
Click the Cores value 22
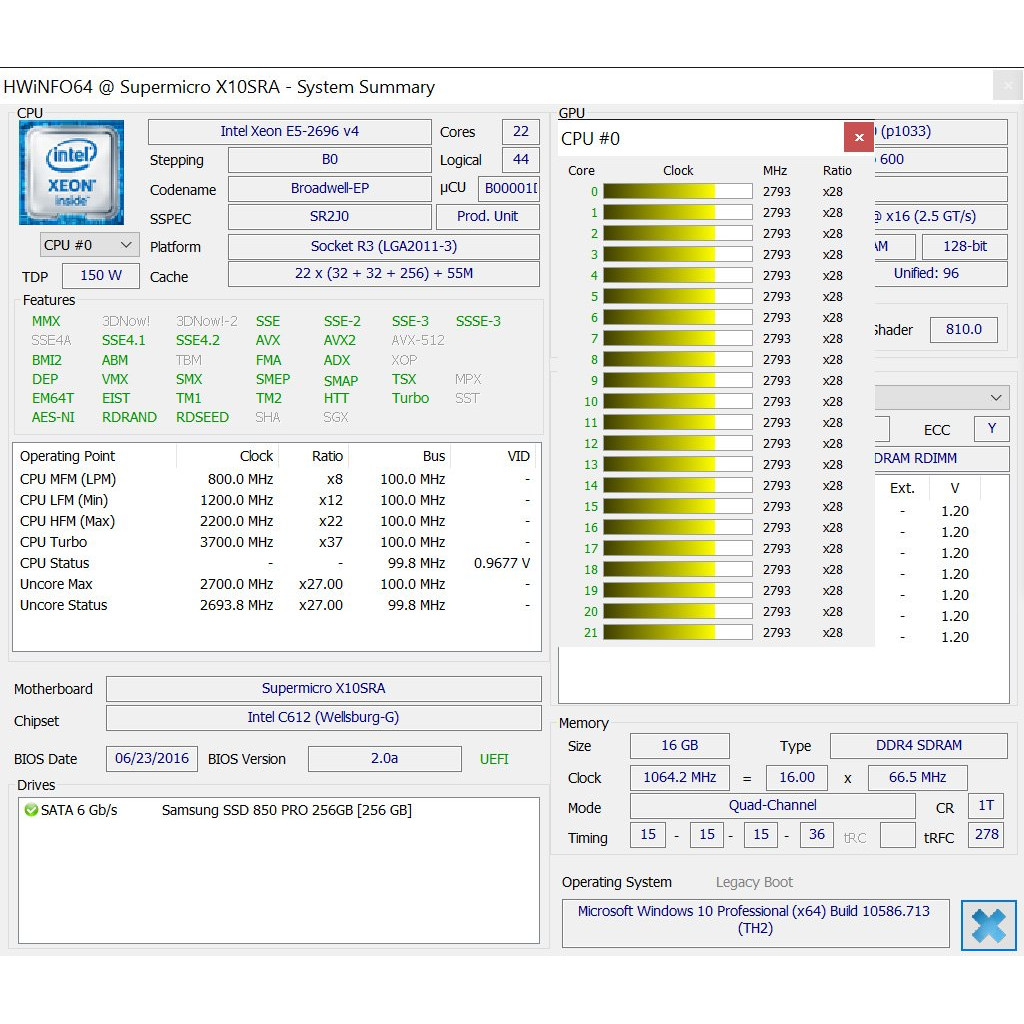tap(520, 131)
